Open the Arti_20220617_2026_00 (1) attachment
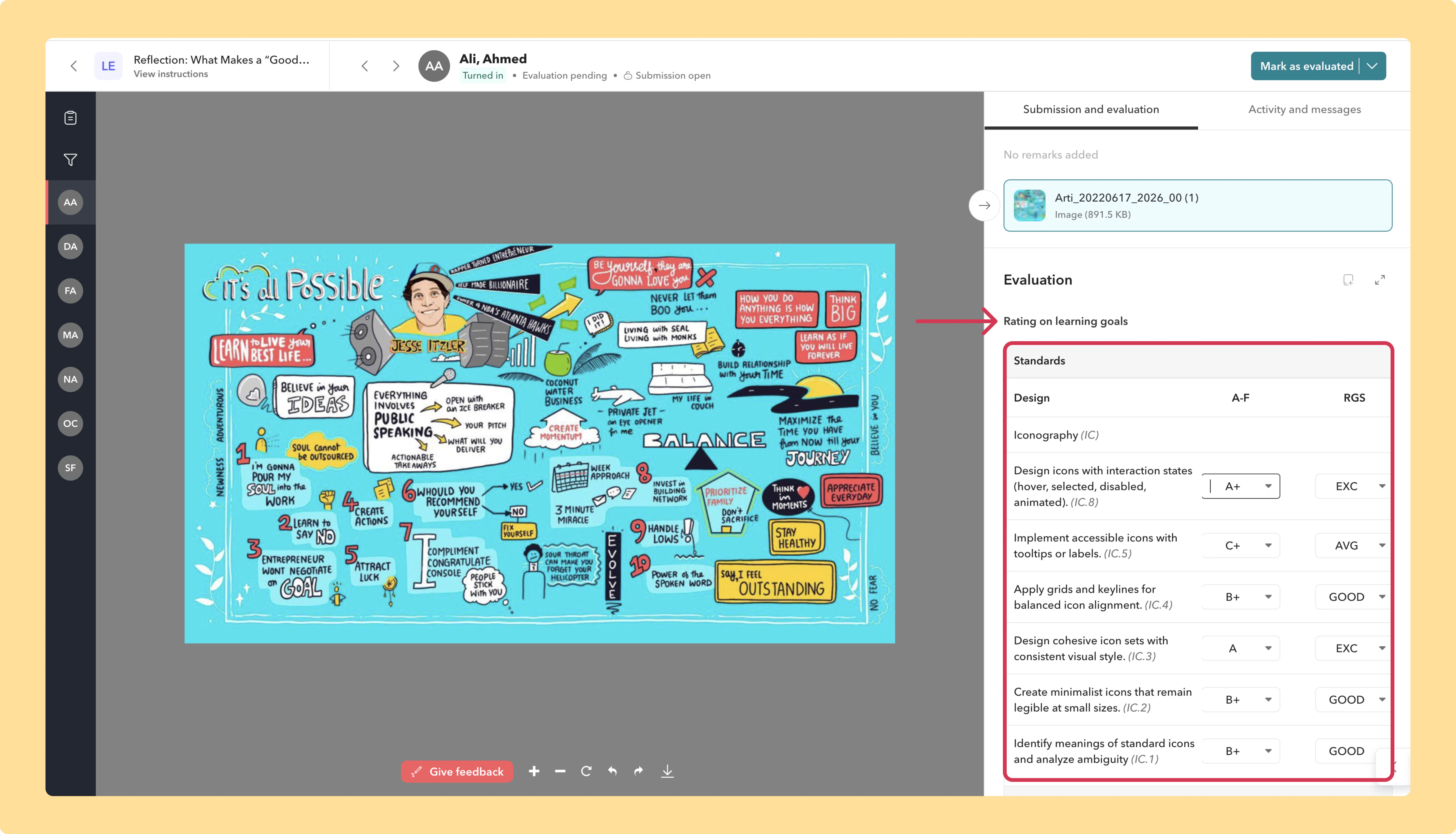Image resolution: width=1456 pixels, height=834 pixels. pyautogui.click(x=1197, y=206)
